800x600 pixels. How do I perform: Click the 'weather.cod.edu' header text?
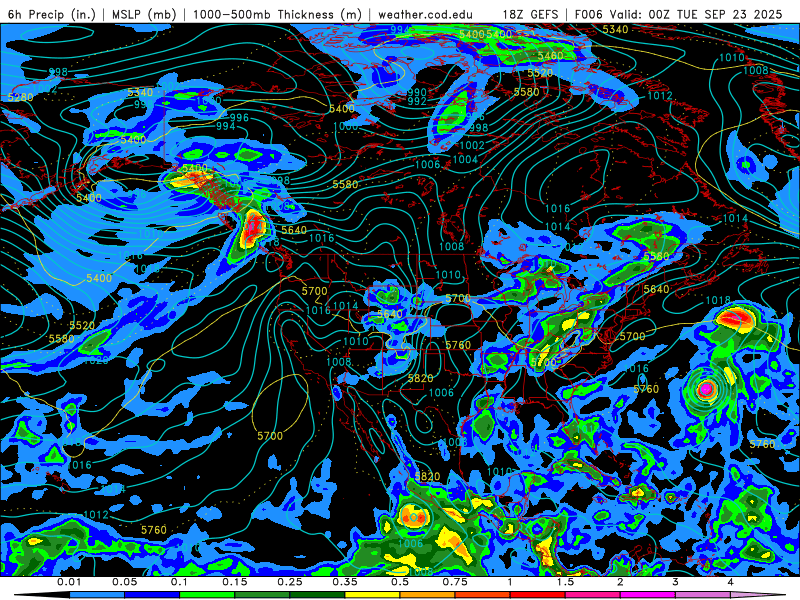point(425,14)
